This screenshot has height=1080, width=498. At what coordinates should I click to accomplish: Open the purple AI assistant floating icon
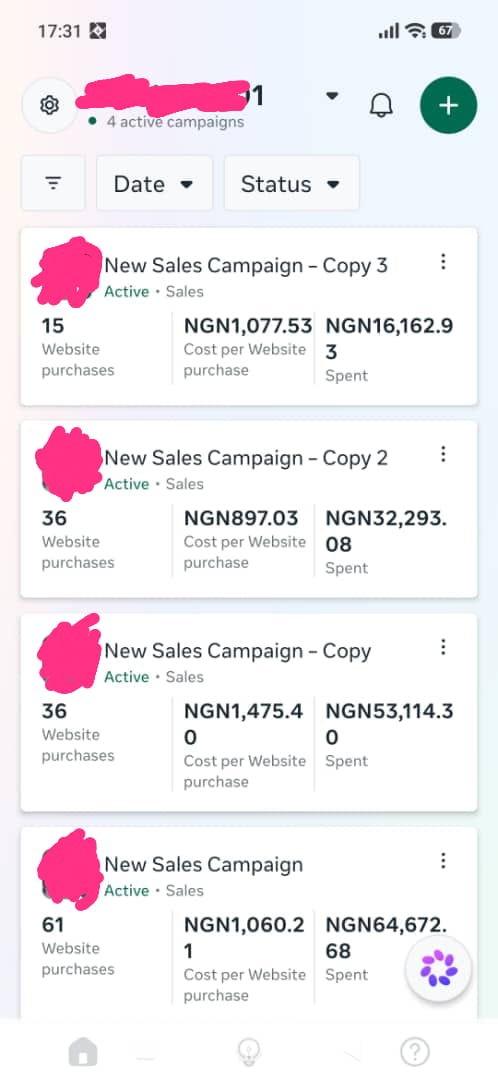pos(439,968)
